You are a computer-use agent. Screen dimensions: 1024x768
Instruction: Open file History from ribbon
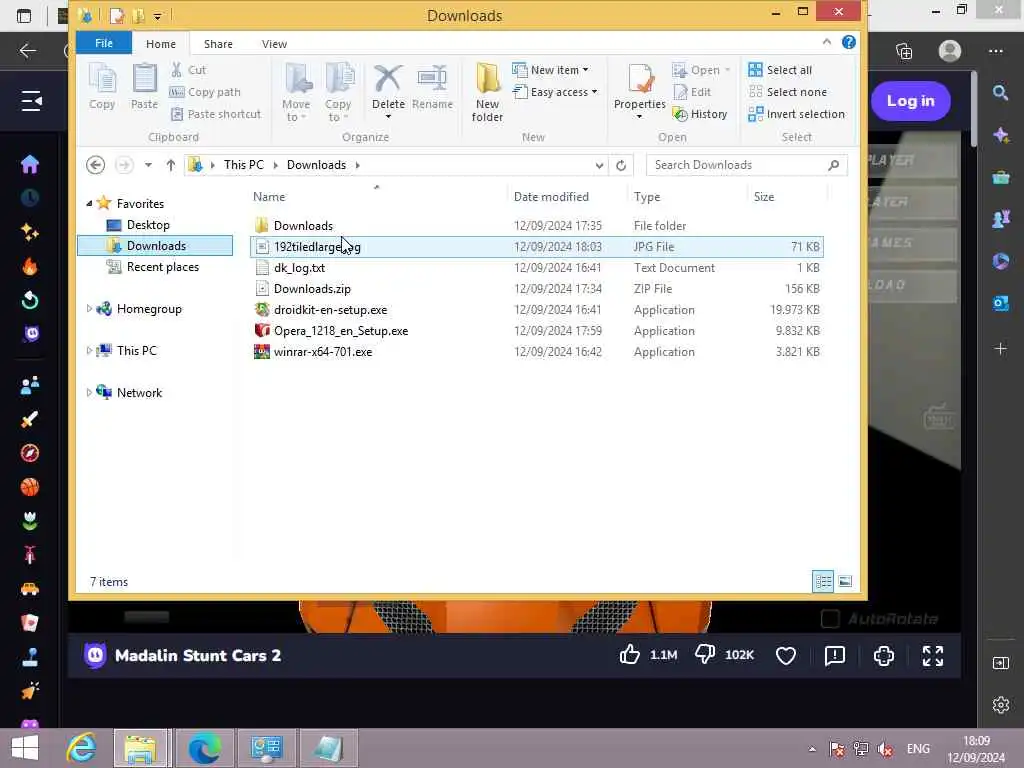click(x=700, y=114)
